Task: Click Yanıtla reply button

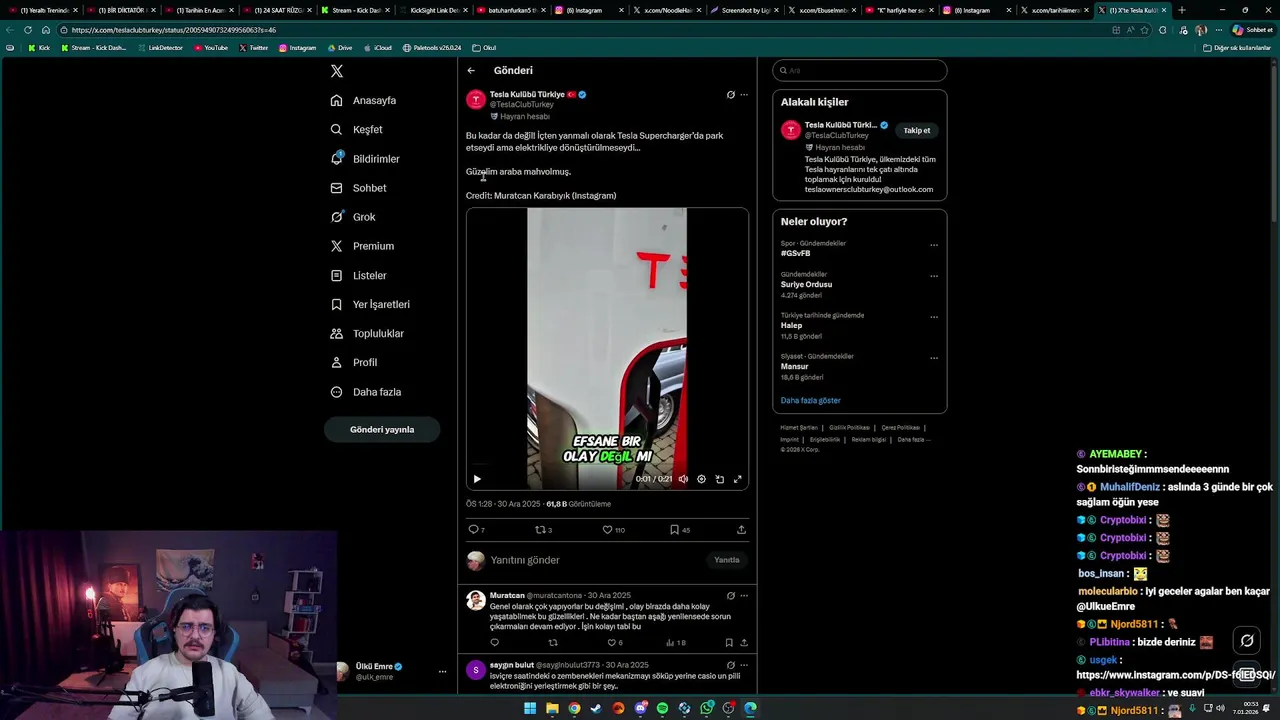Action: 727,560
